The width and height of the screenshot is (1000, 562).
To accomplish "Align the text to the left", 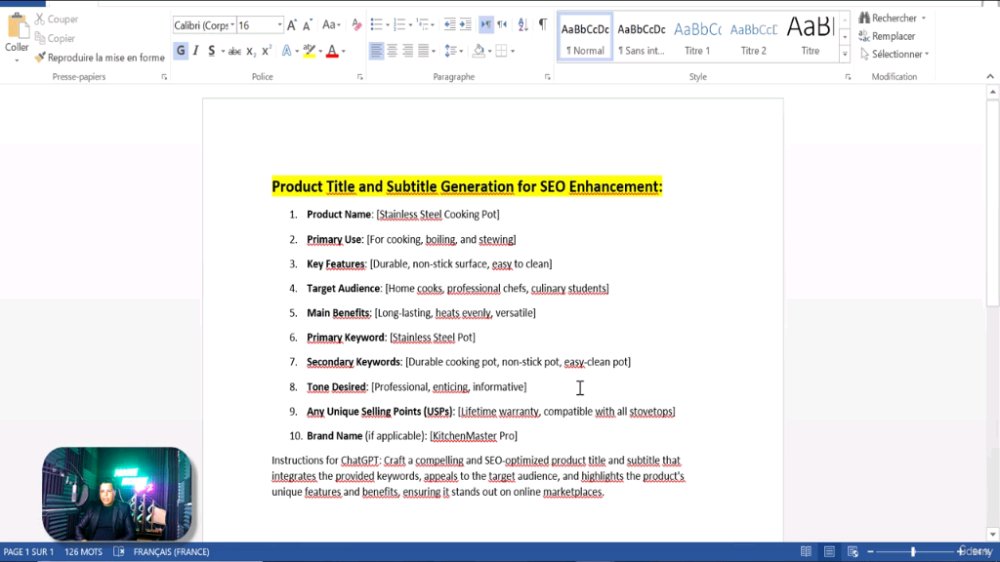I will click(376, 51).
